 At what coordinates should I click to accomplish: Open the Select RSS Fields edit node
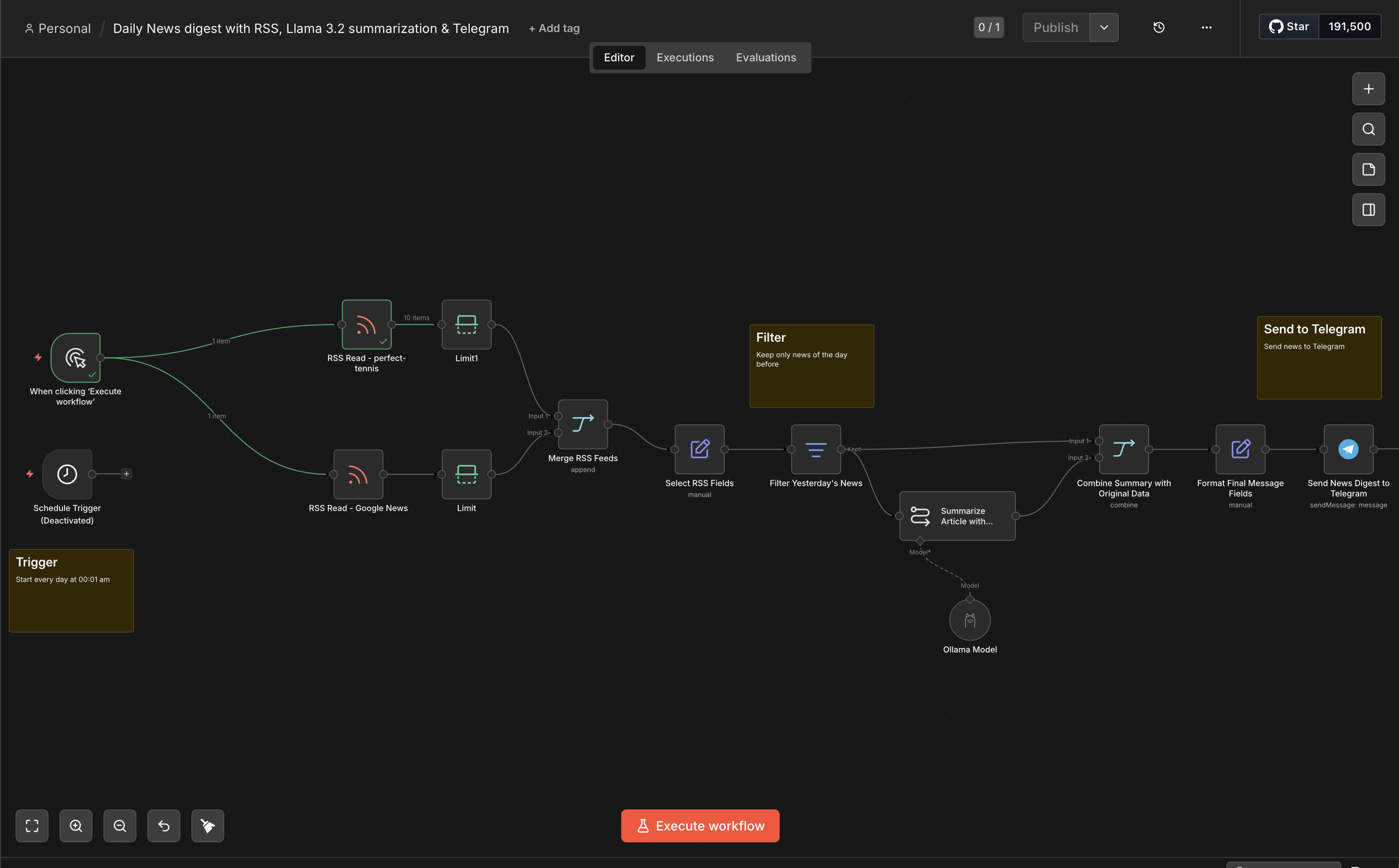click(699, 449)
